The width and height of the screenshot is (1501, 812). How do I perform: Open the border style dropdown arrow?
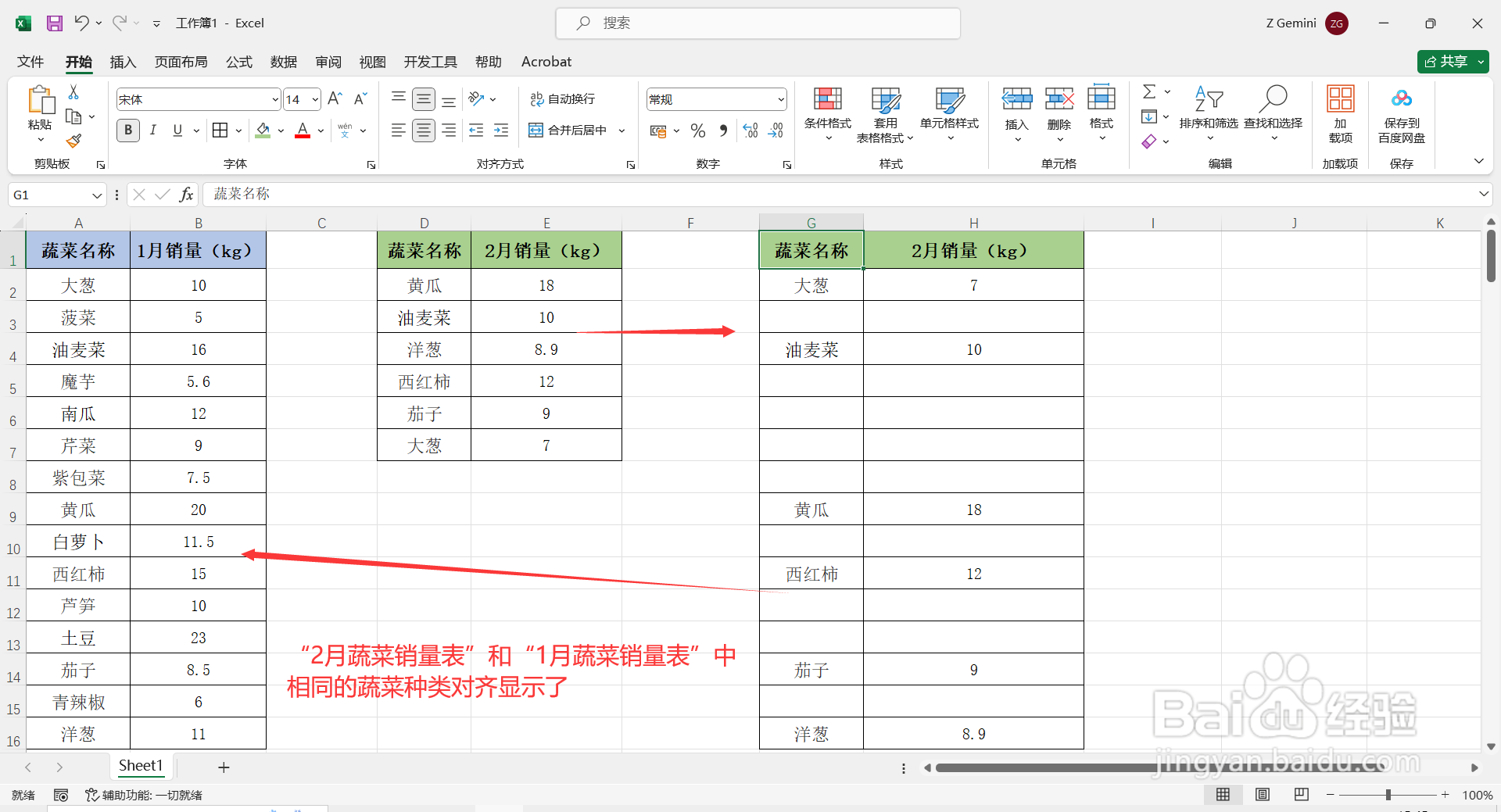[x=238, y=130]
